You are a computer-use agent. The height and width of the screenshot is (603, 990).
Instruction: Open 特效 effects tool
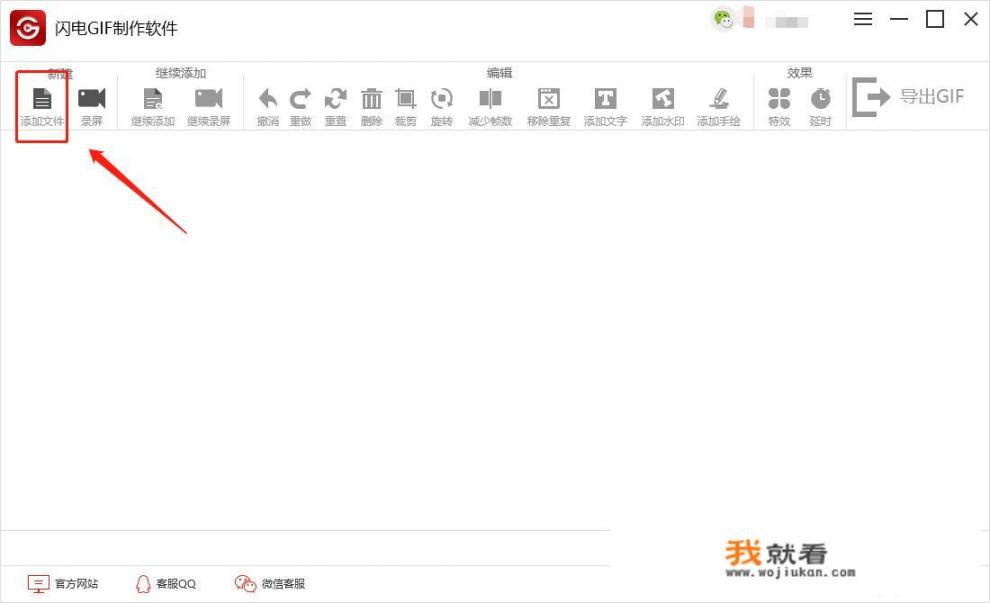(779, 99)
